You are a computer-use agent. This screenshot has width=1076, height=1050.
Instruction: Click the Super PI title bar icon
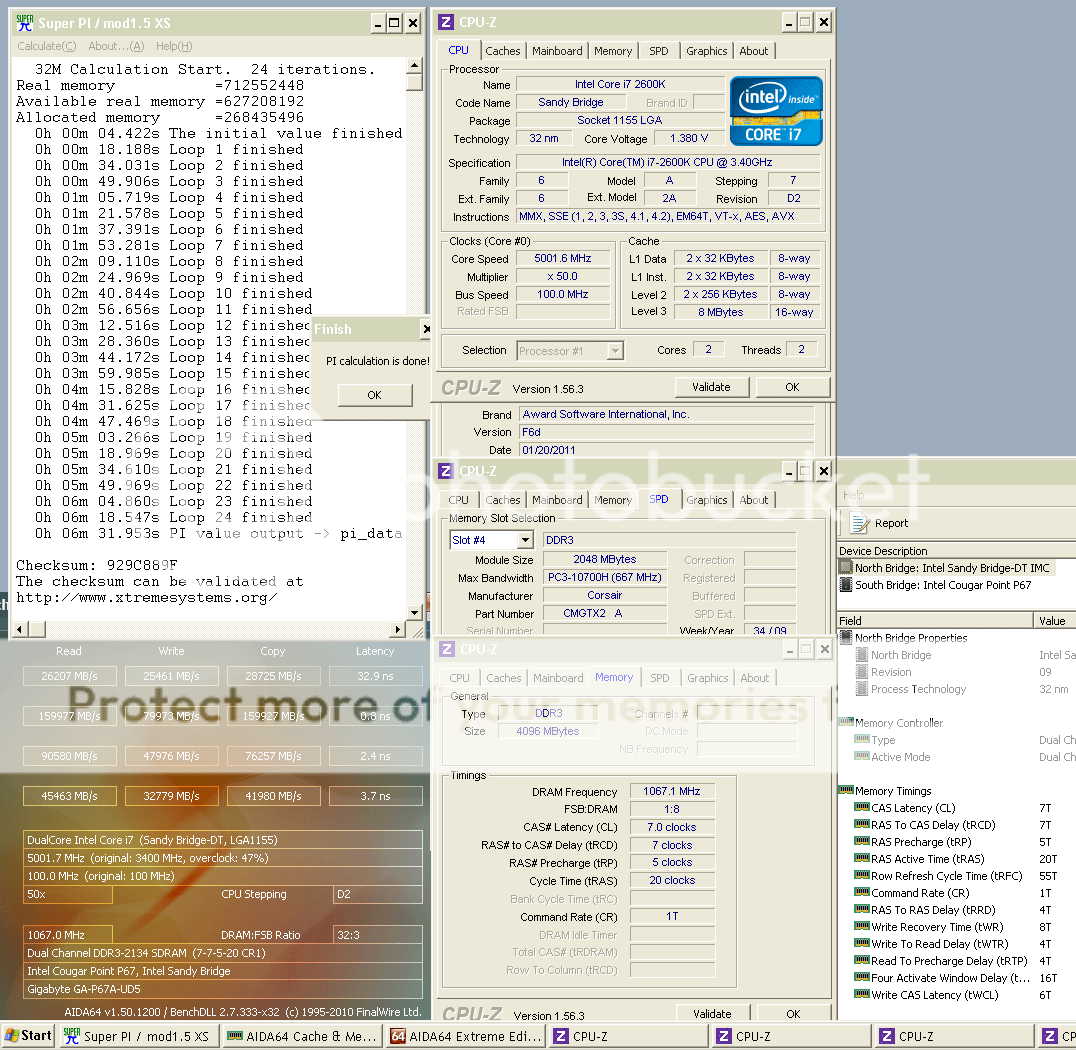[24, 22]
